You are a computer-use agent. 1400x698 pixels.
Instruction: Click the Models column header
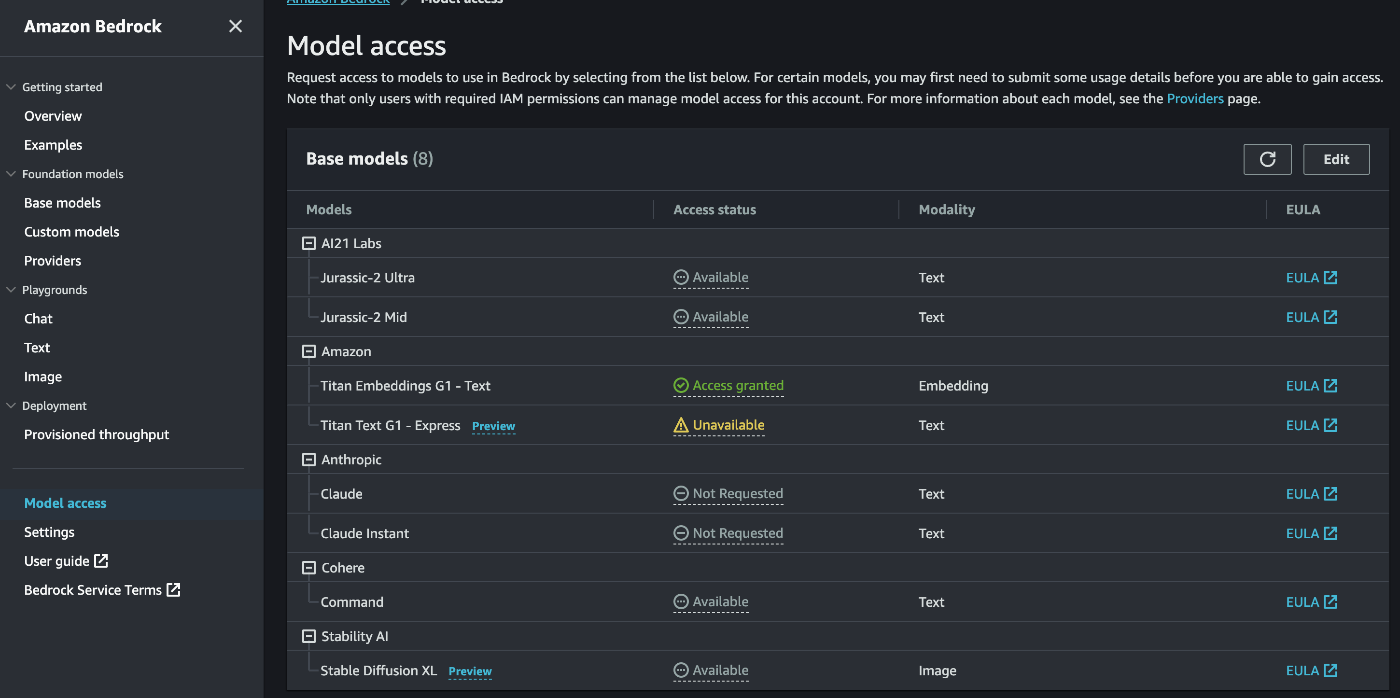329,210
